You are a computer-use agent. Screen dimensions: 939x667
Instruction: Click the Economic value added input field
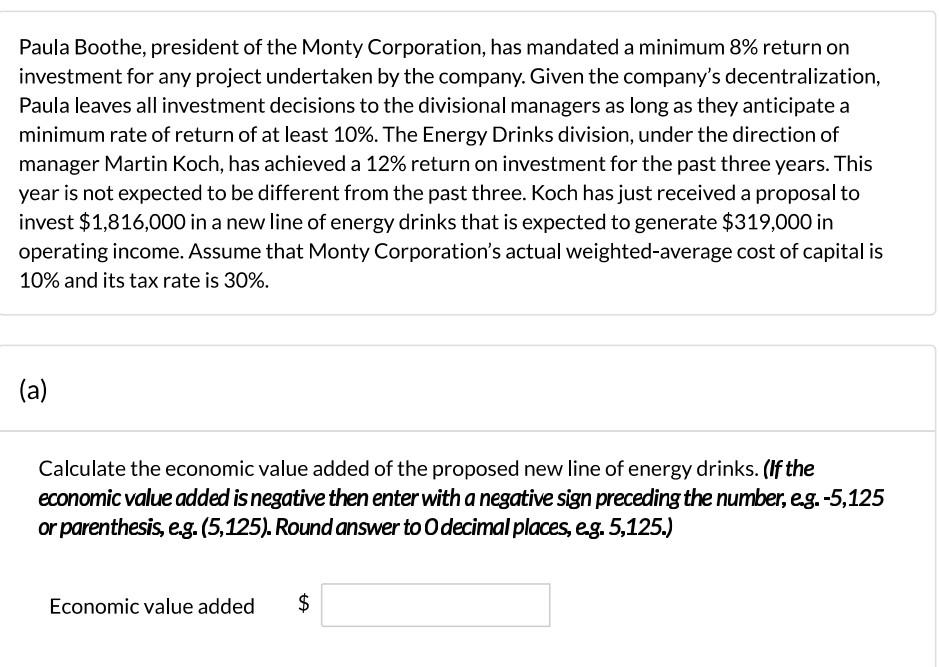pos(435,605)
